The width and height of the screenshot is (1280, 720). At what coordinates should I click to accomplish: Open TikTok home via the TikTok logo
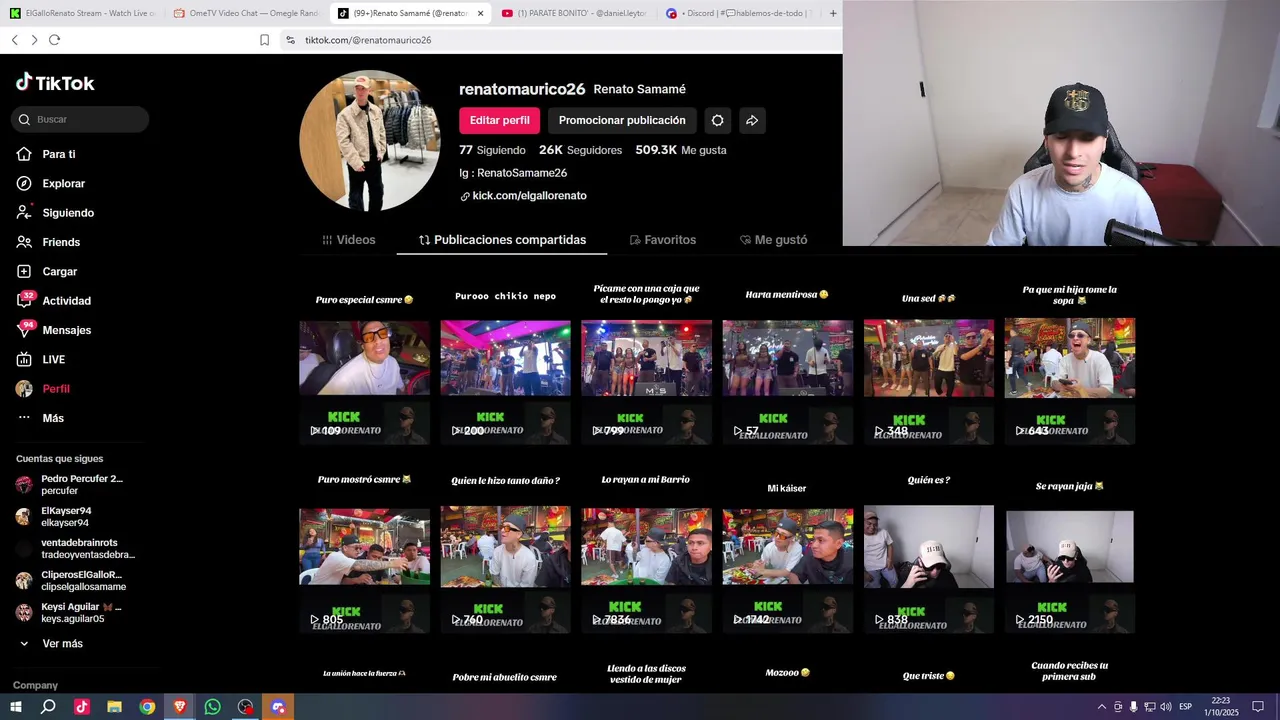pyautogui.click(x=55, y=83)
